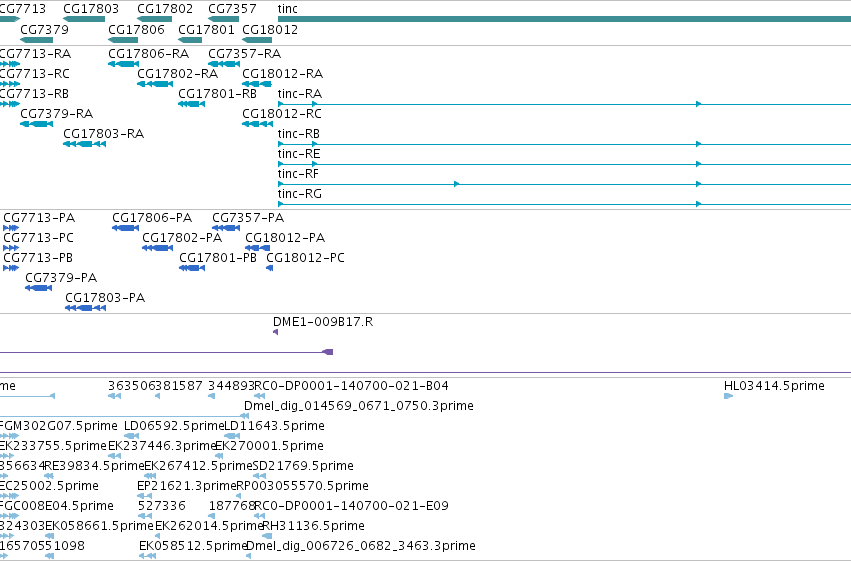Select the CG17801 gene label
Image resolution: width=851 pixels, height=561 pixels.
206,29
